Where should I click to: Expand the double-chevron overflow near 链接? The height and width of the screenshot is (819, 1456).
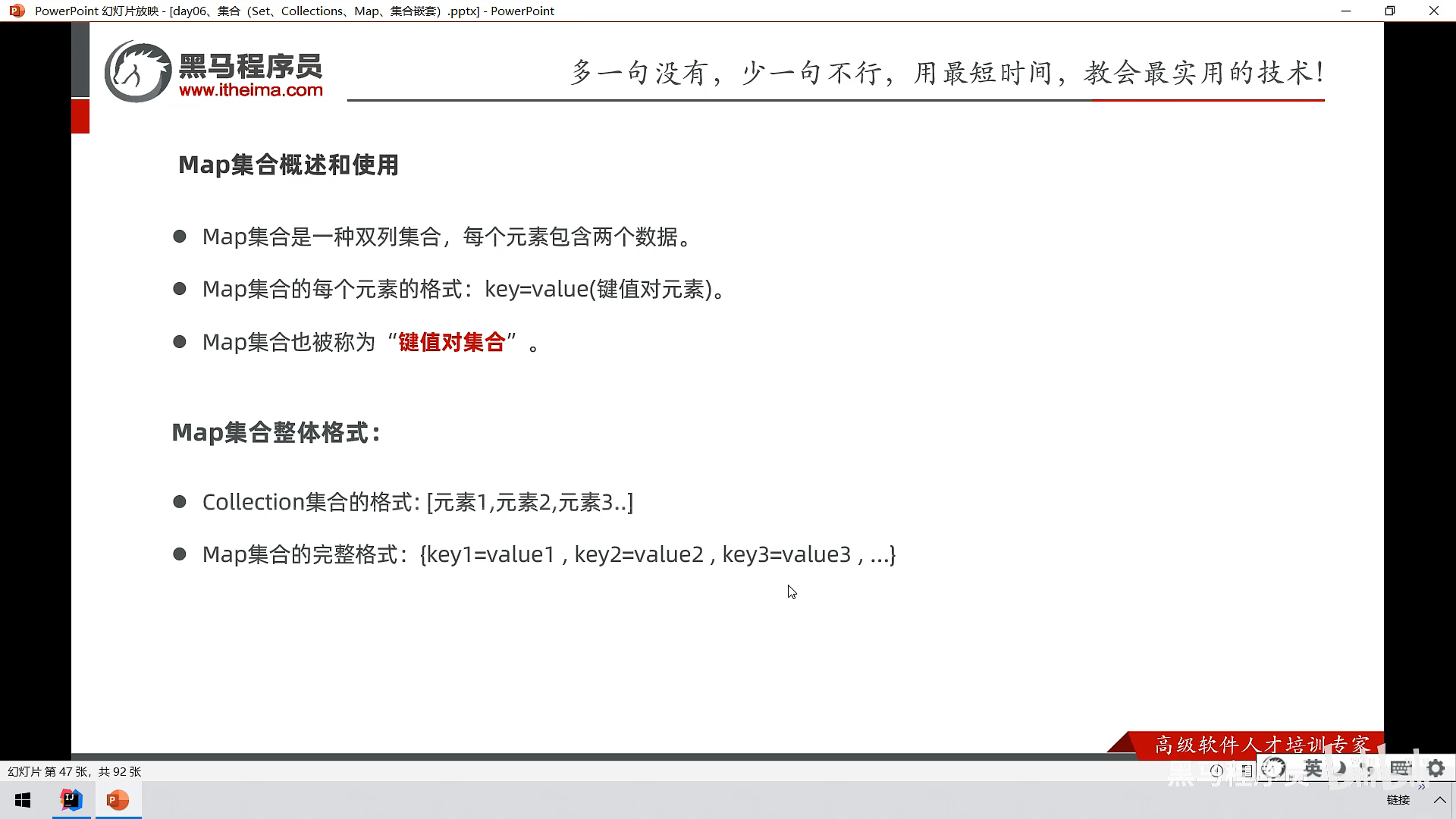click(1422, 786)
